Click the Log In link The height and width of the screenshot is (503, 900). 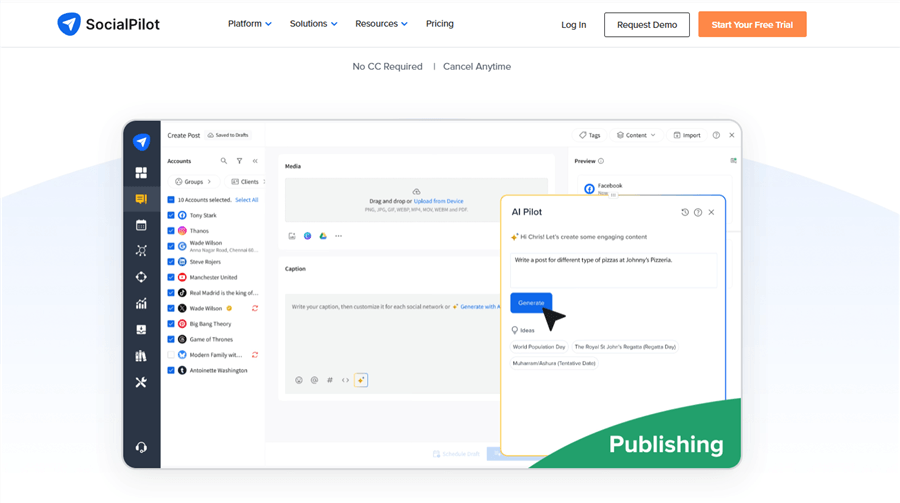point(573,25)
